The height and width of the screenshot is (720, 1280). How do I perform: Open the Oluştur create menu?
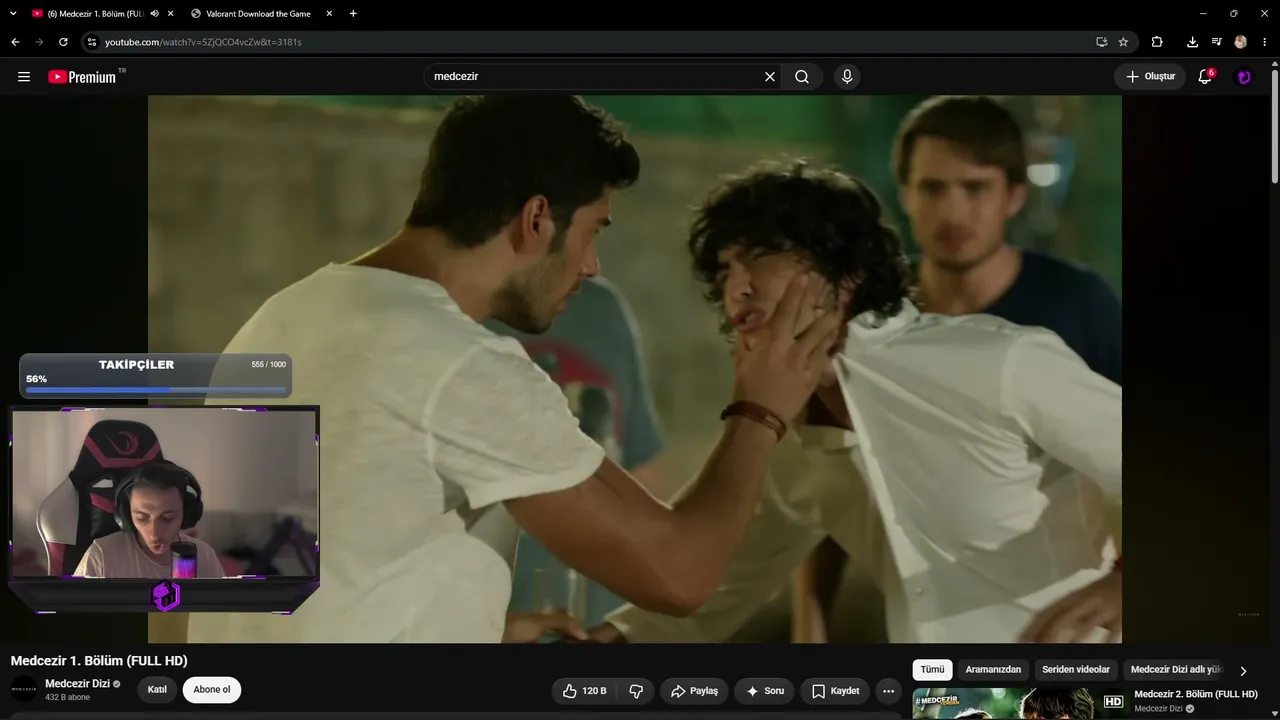(x=1150, y=77)
